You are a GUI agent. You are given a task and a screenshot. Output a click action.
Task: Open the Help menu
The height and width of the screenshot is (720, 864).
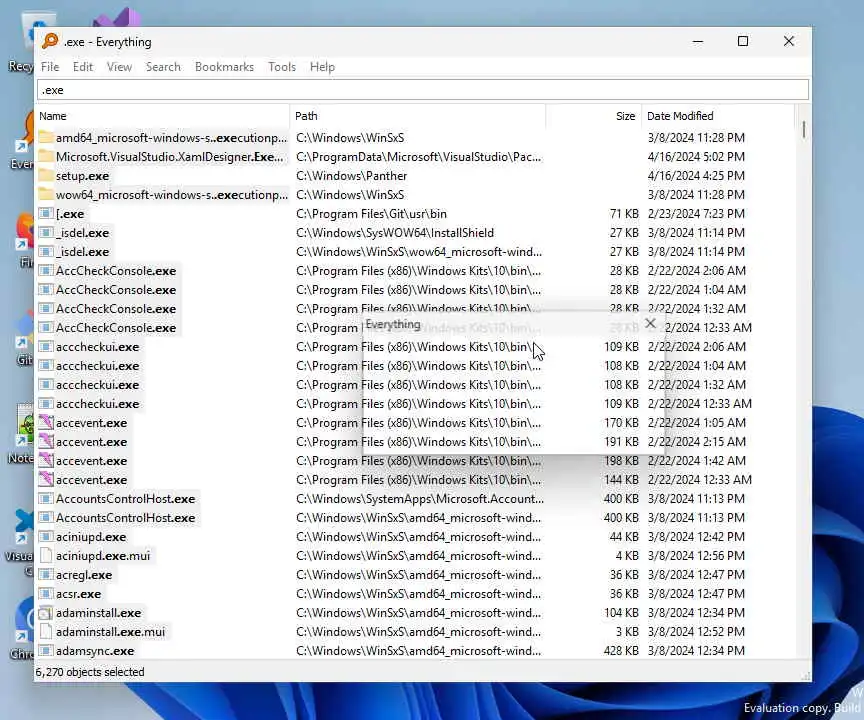pyautogui.click(x=322, y=67)
